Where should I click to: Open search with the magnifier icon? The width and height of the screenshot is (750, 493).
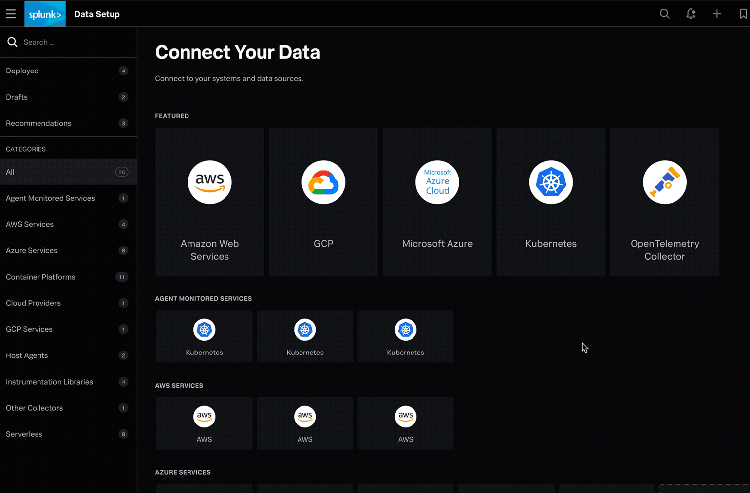pos(665,13)
